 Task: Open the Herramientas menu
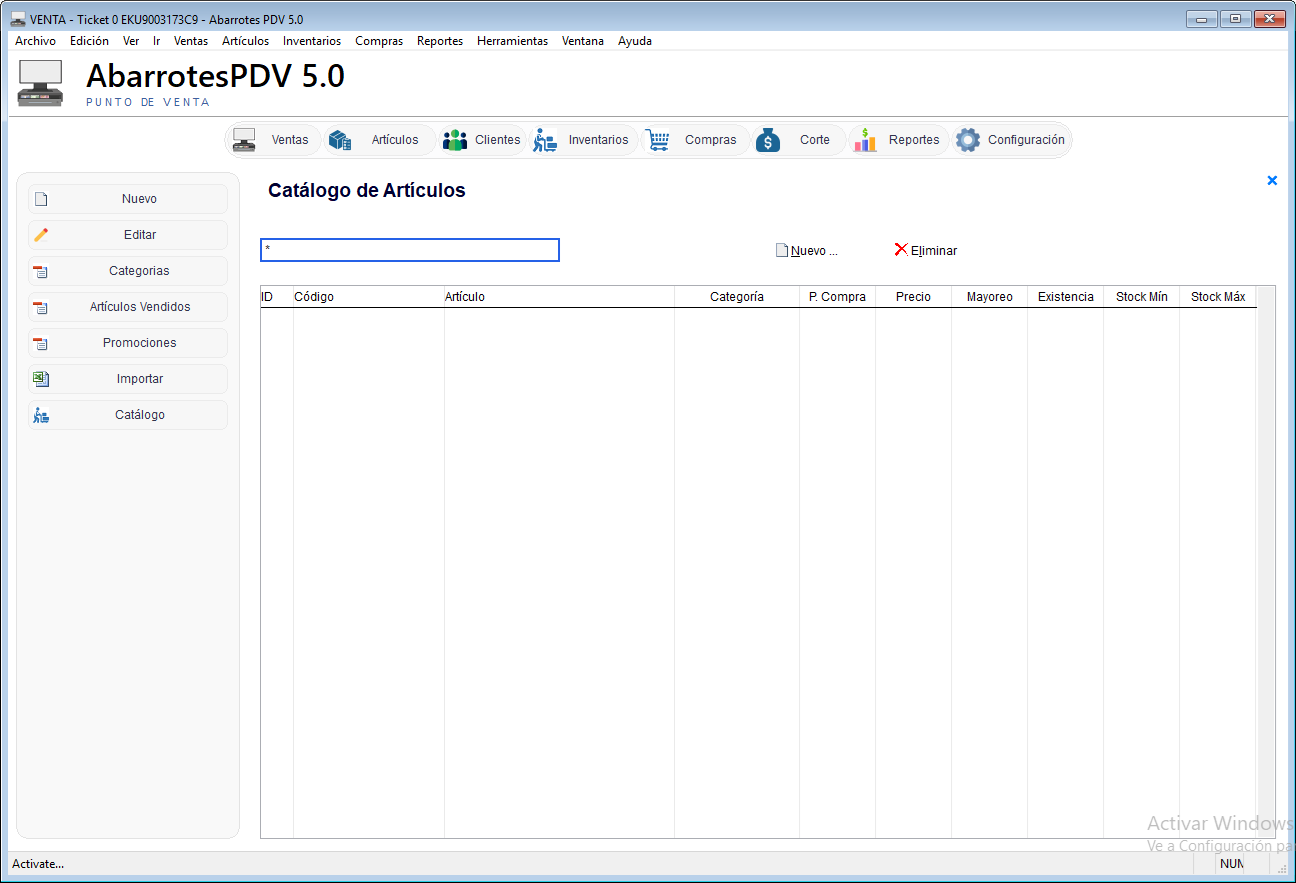click(x=513, y=41)
